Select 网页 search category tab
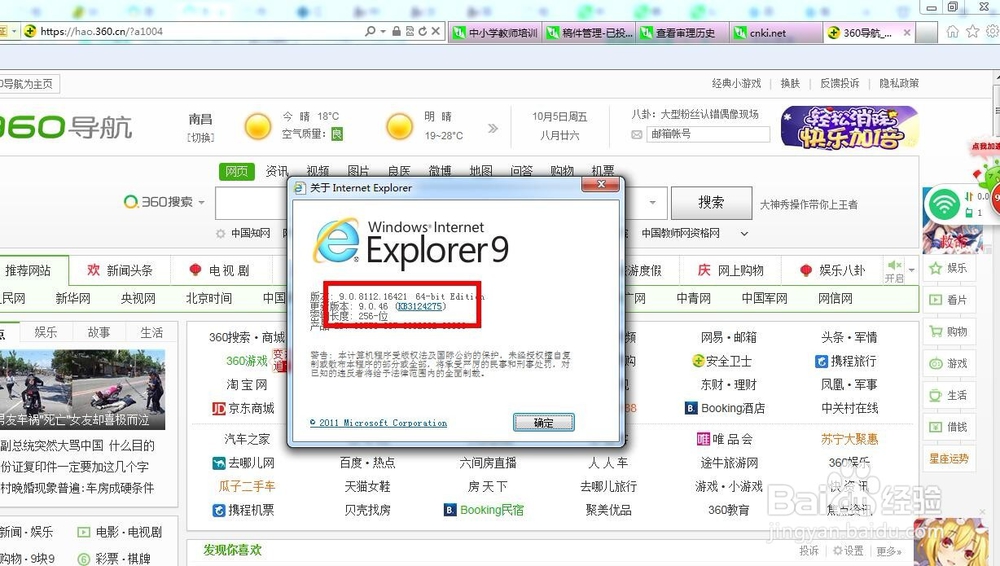 [x=237, y=171]
